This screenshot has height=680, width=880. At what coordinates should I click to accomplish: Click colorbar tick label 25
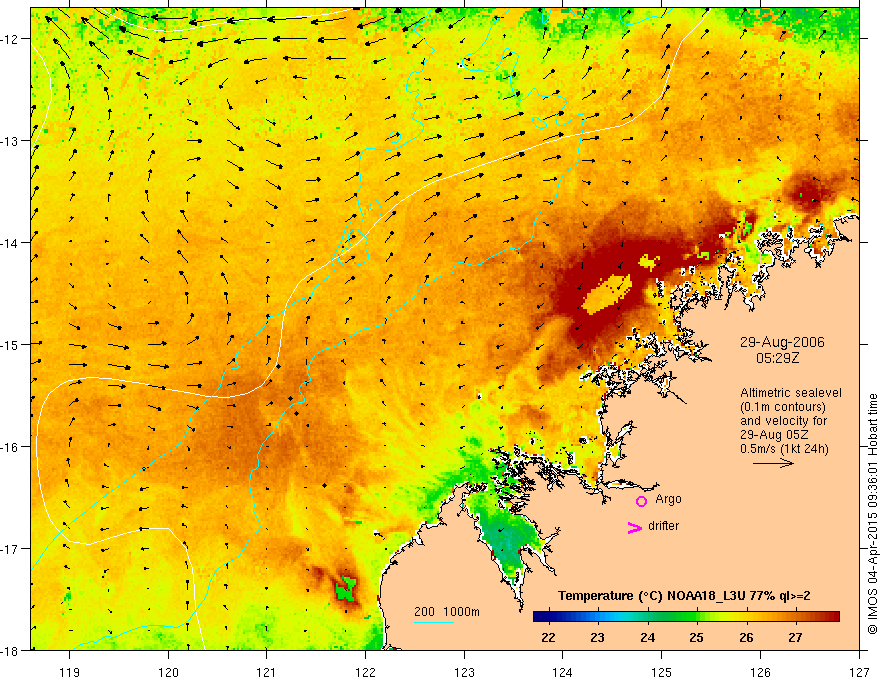click(696, 637)
